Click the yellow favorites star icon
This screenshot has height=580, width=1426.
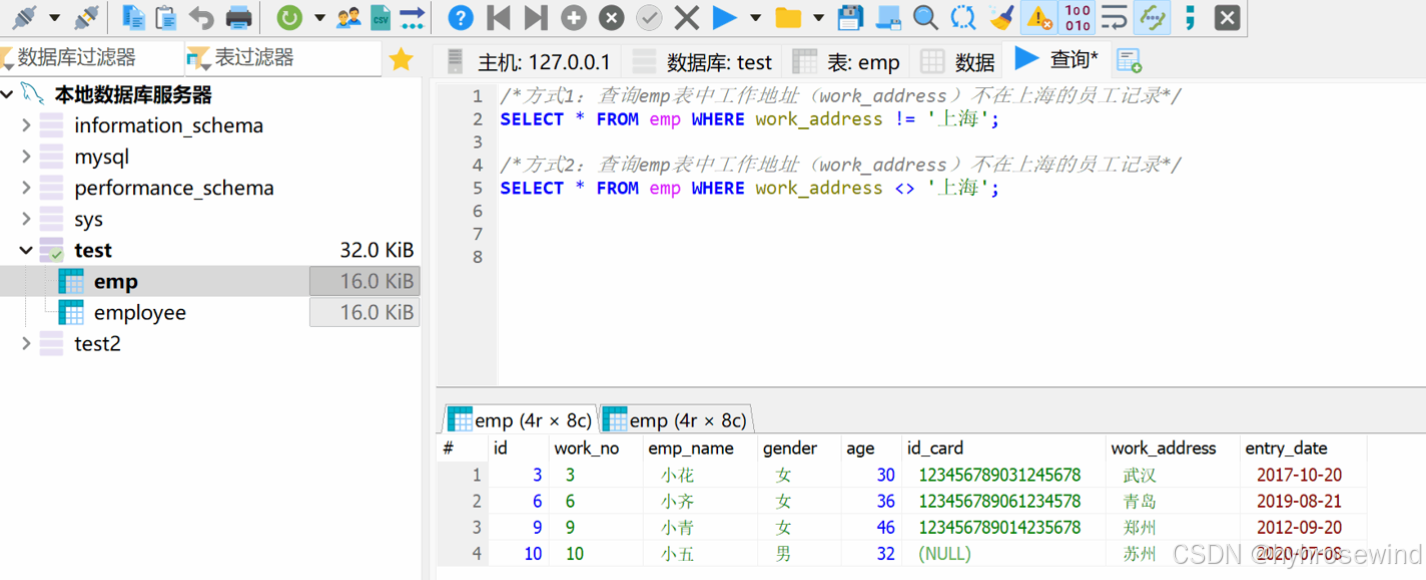tap(401, 59)
